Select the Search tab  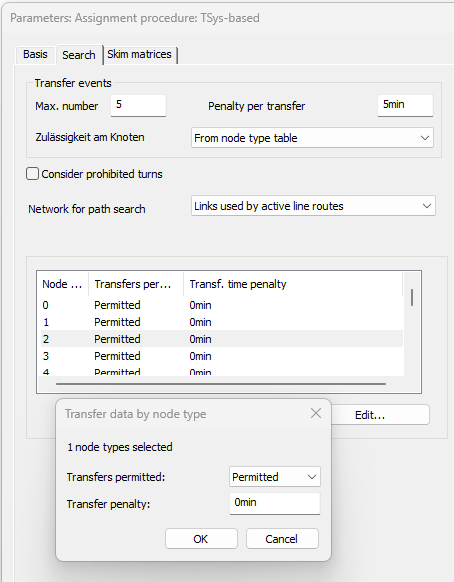79,55
